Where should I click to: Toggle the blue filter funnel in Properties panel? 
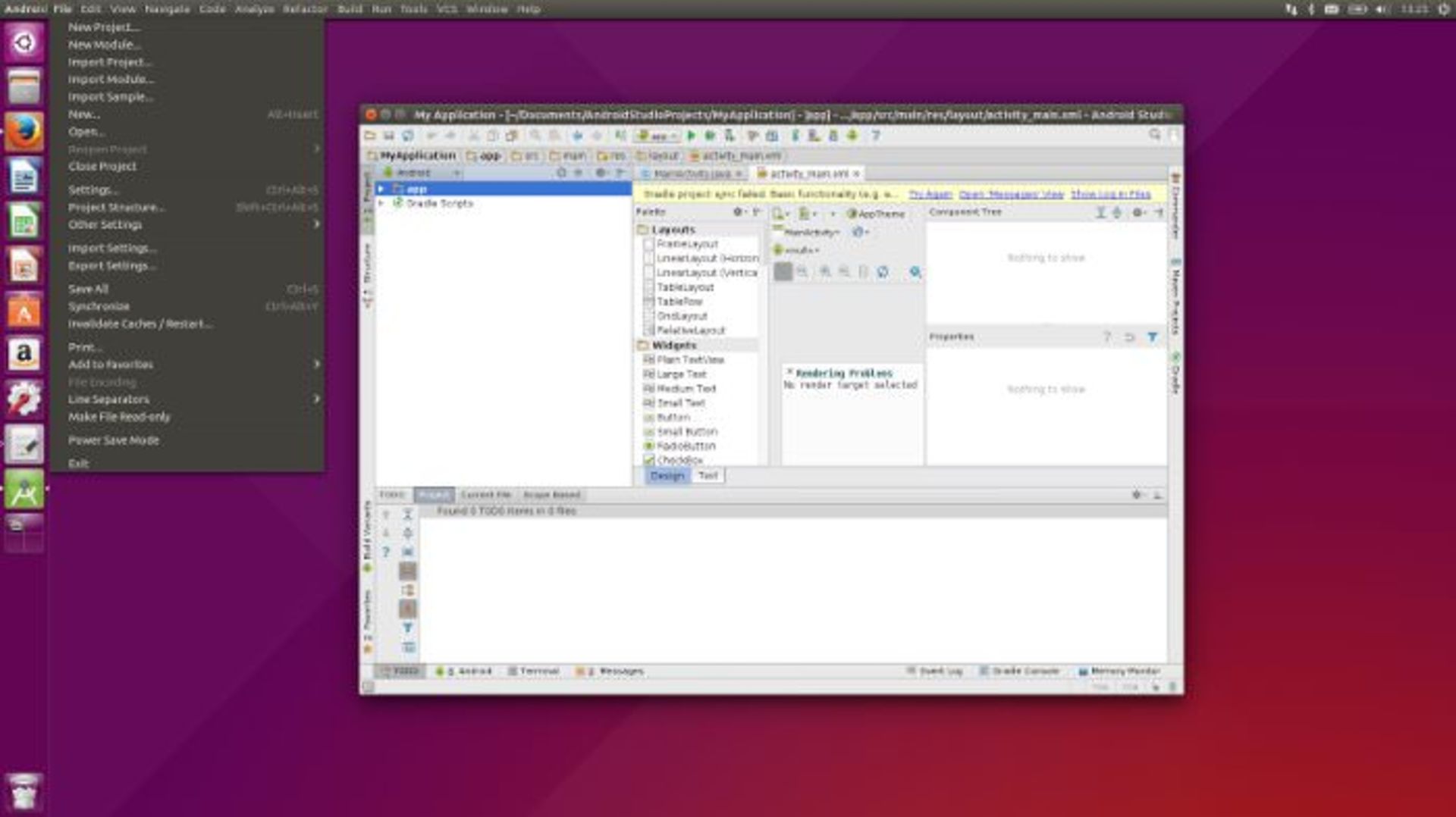[x=1153, y=337]
